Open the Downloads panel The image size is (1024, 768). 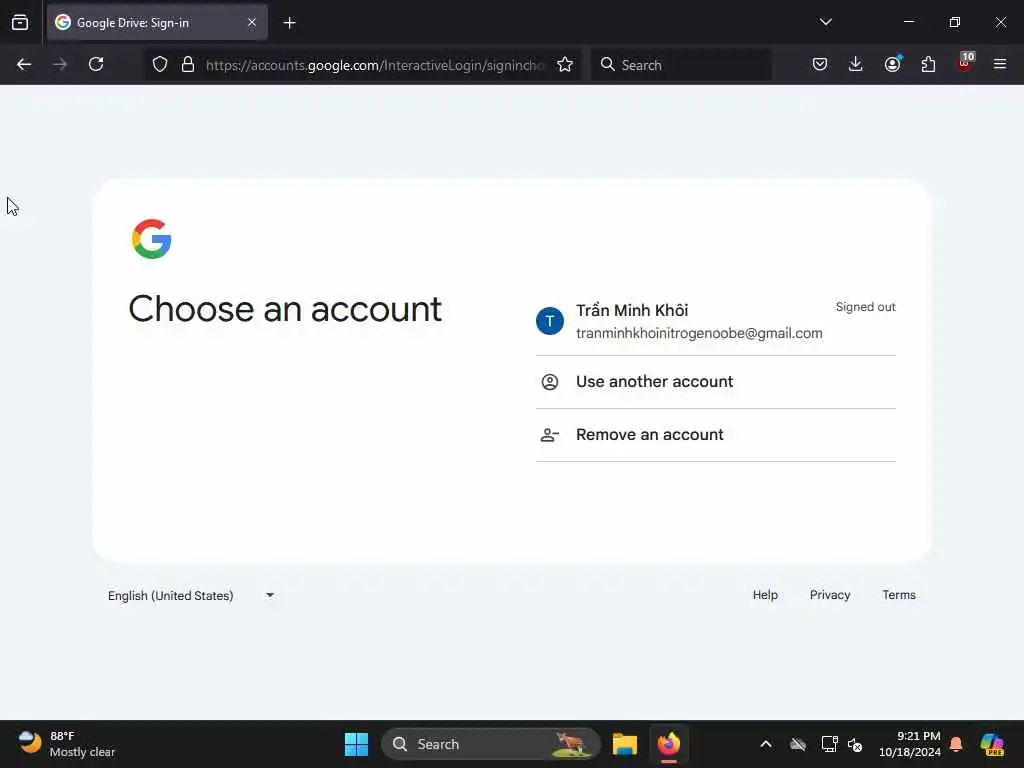tap(856, 64)
